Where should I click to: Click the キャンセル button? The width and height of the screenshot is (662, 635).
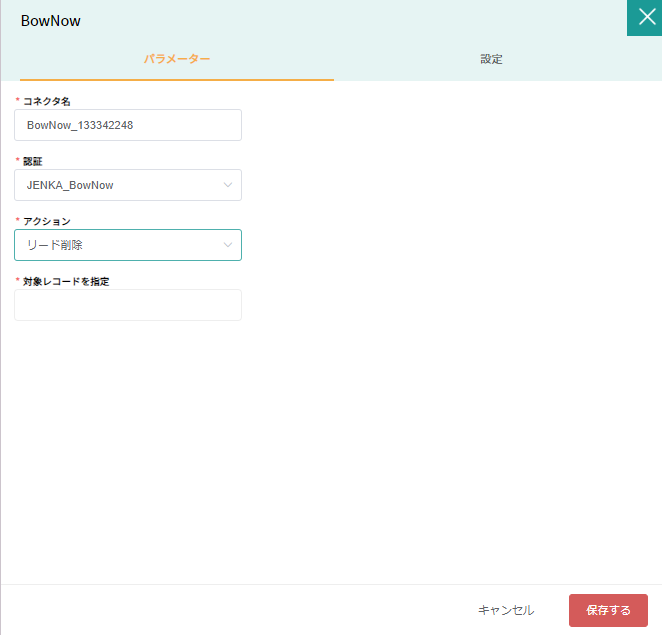[506, 610]
